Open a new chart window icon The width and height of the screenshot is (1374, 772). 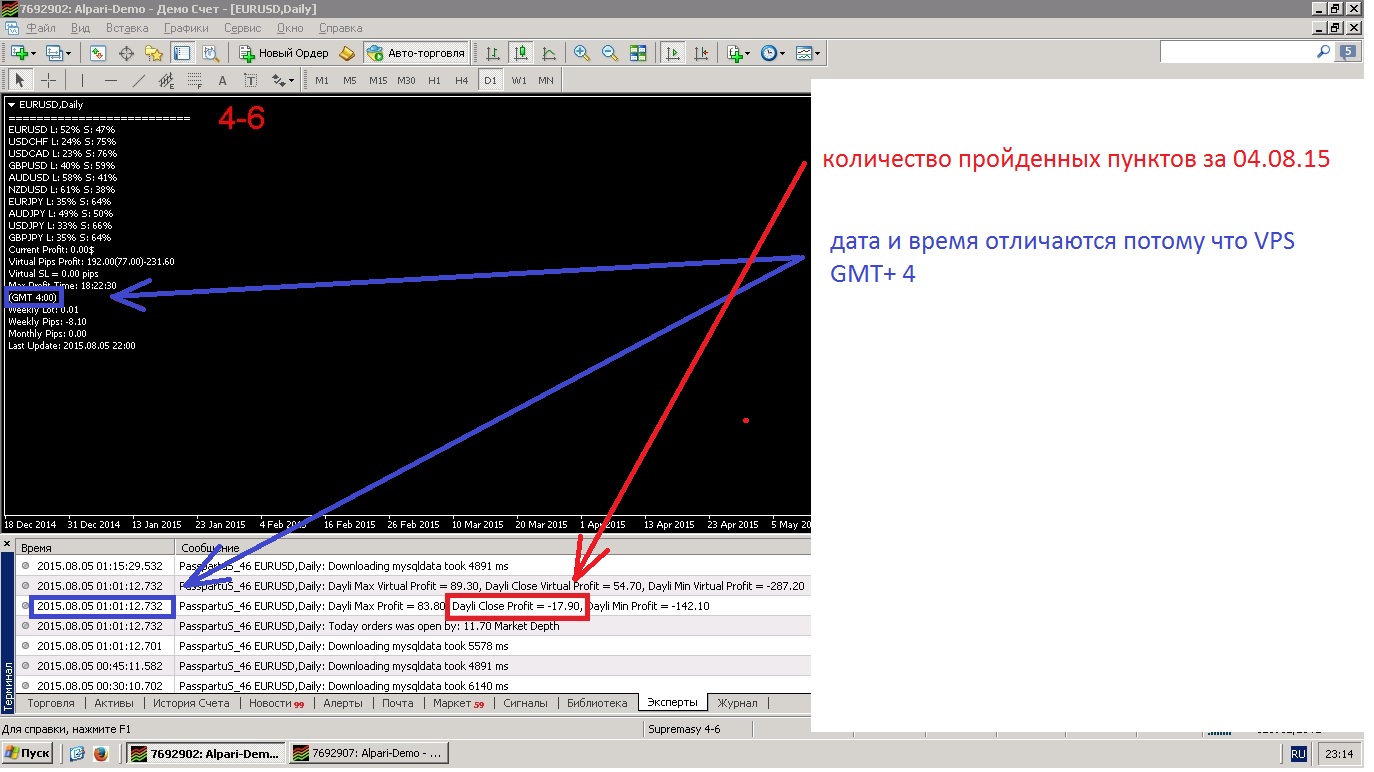[x=19, y=53]
